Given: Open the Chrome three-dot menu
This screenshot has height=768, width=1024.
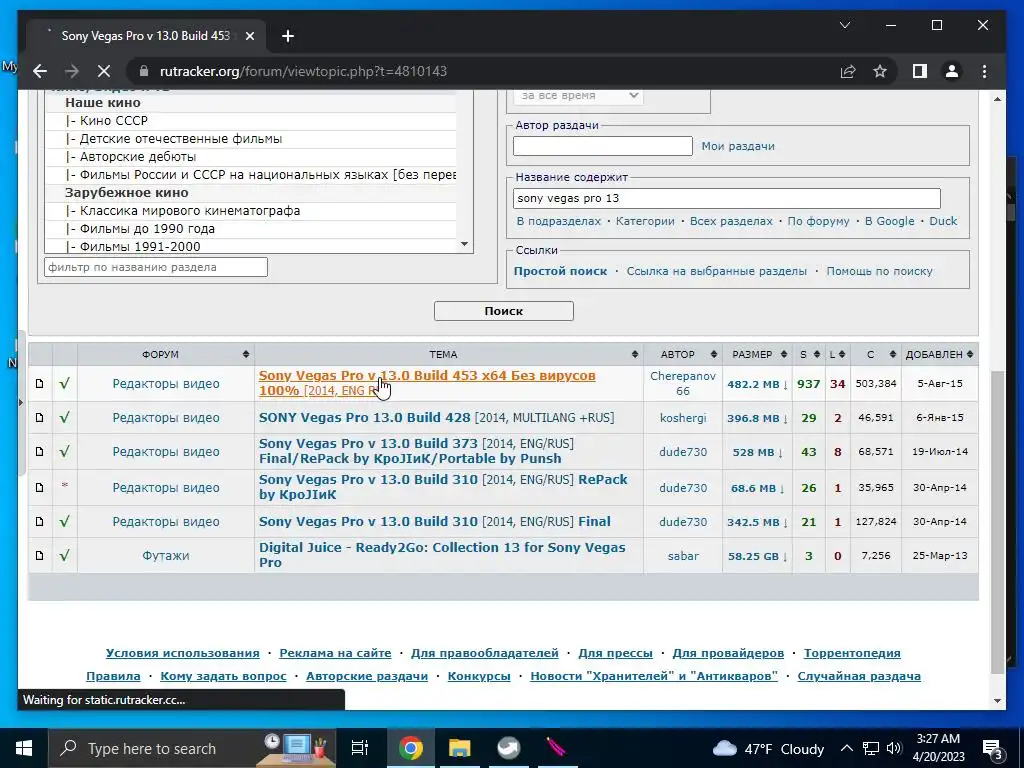Looking at the screenshot, I should 984,71.
